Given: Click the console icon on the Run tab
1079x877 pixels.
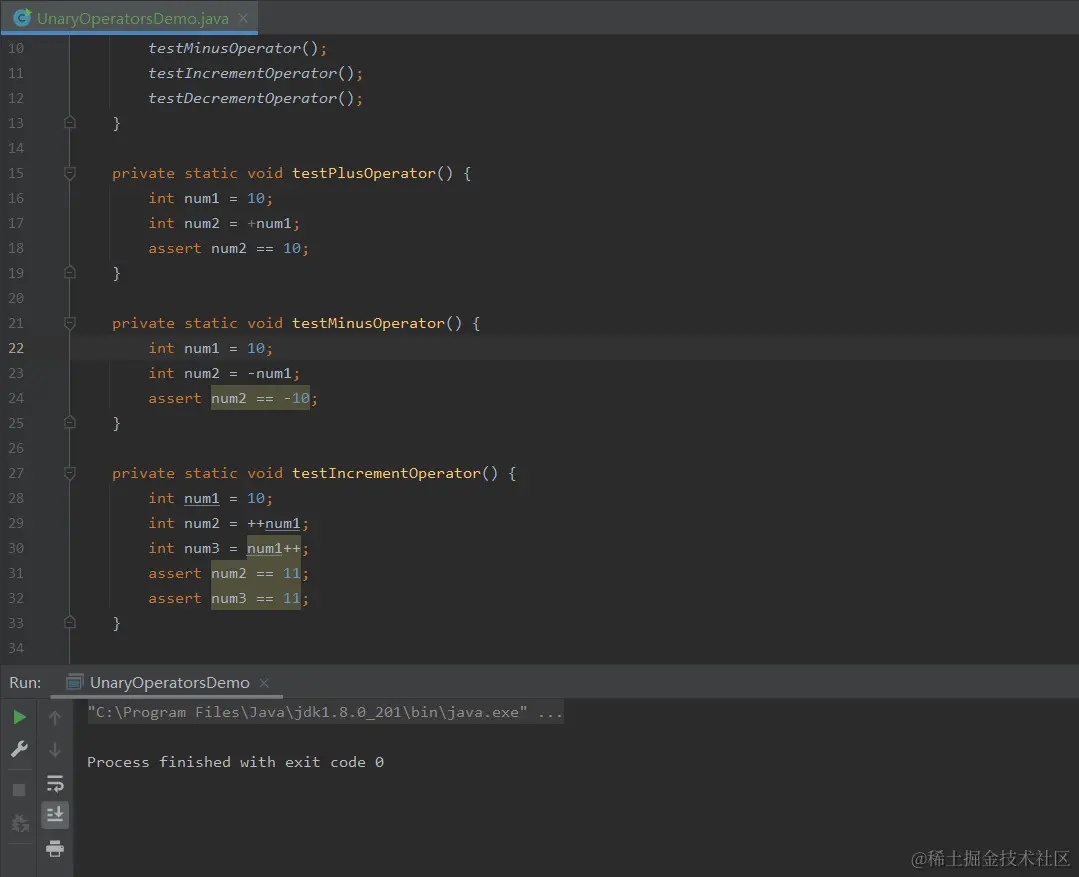Looking at the screenshot, I should click(74, 682).
